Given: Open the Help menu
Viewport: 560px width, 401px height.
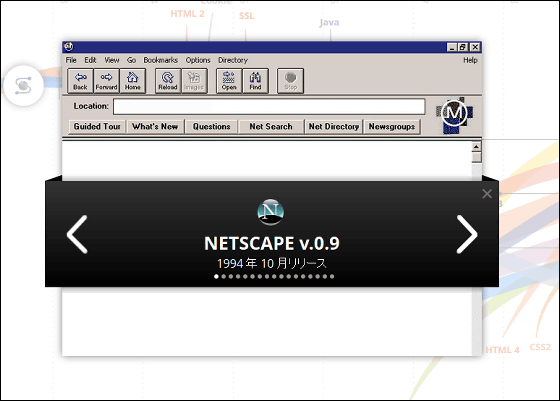Looking at the screenshot, I should coord(470,60).
